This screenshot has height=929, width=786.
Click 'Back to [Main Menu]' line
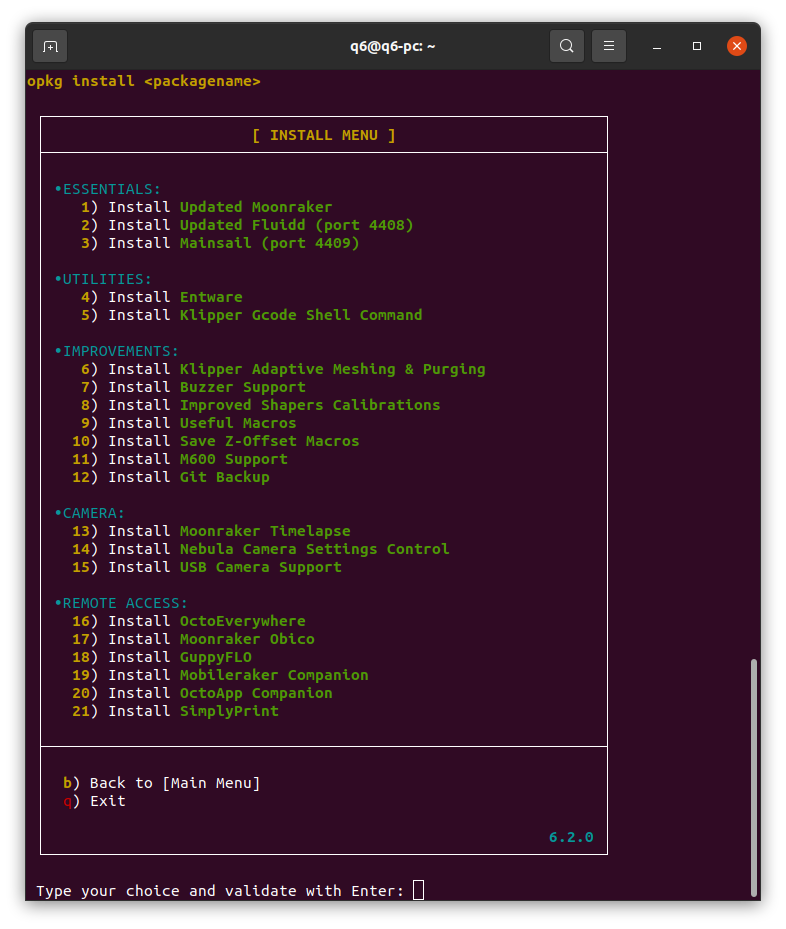162,783
